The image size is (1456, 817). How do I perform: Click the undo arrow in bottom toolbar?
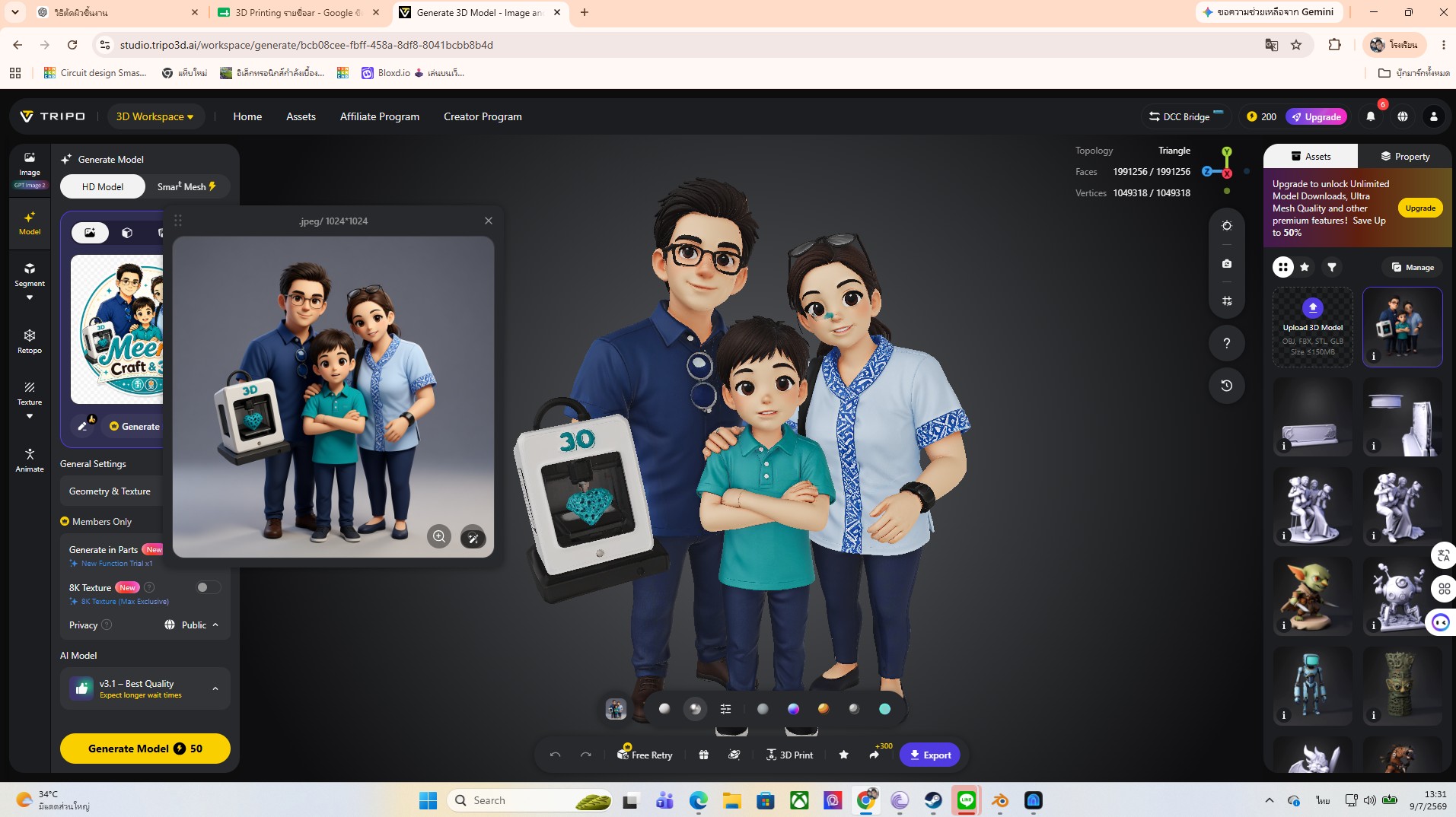(555, 755)
